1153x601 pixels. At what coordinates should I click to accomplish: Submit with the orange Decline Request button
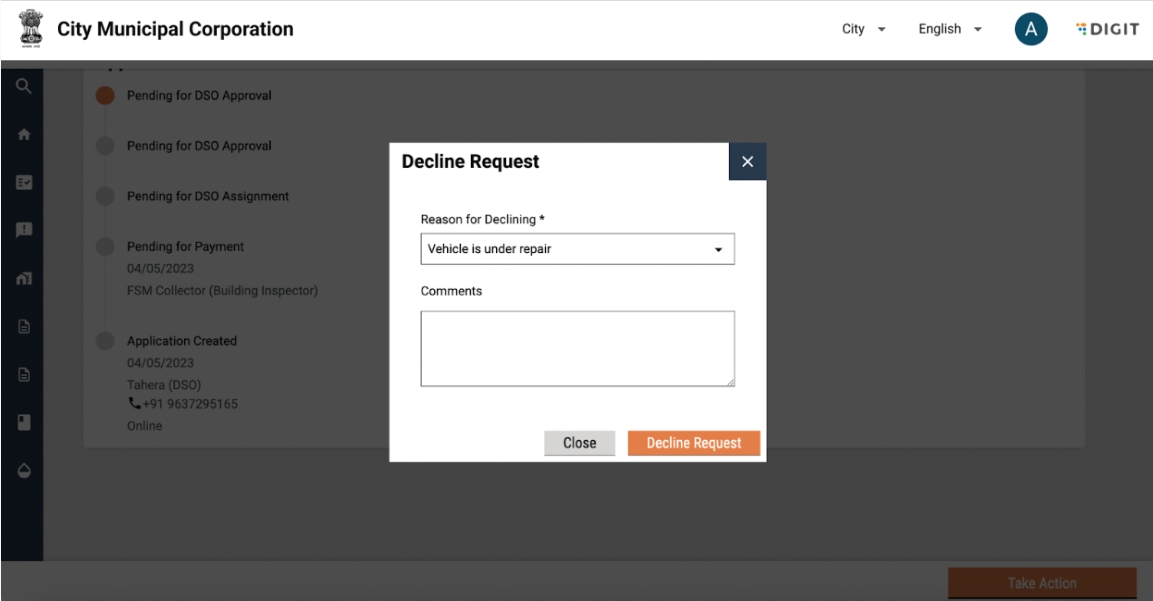click(693, 443)
